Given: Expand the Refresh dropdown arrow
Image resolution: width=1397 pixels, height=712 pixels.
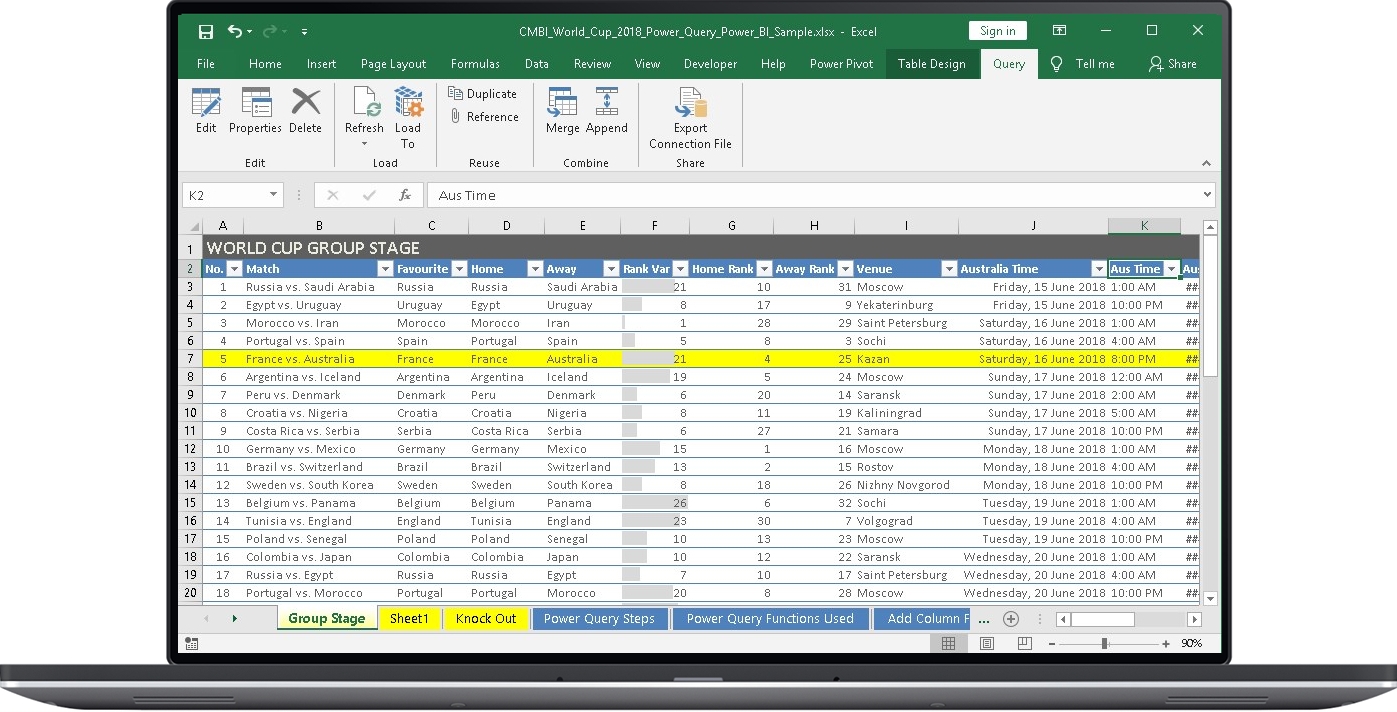Looking at the screenshot, I should (x=364, y=144).
